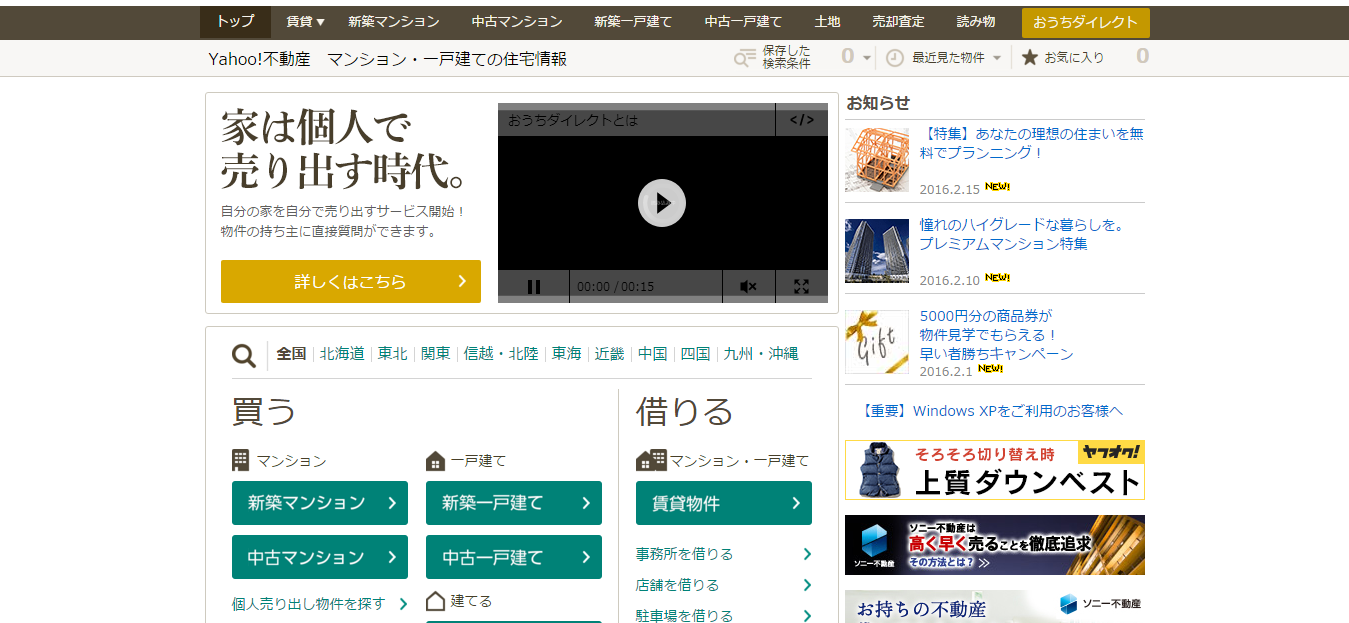Click green 中古一戸建て button under 買う

(x=514, y=557)
